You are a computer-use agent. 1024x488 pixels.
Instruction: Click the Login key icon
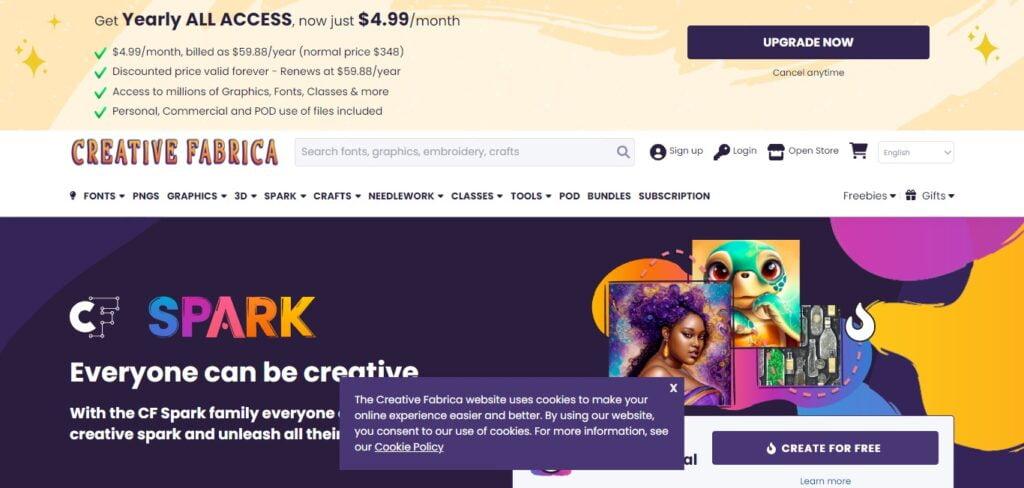[x=722, y=152]
